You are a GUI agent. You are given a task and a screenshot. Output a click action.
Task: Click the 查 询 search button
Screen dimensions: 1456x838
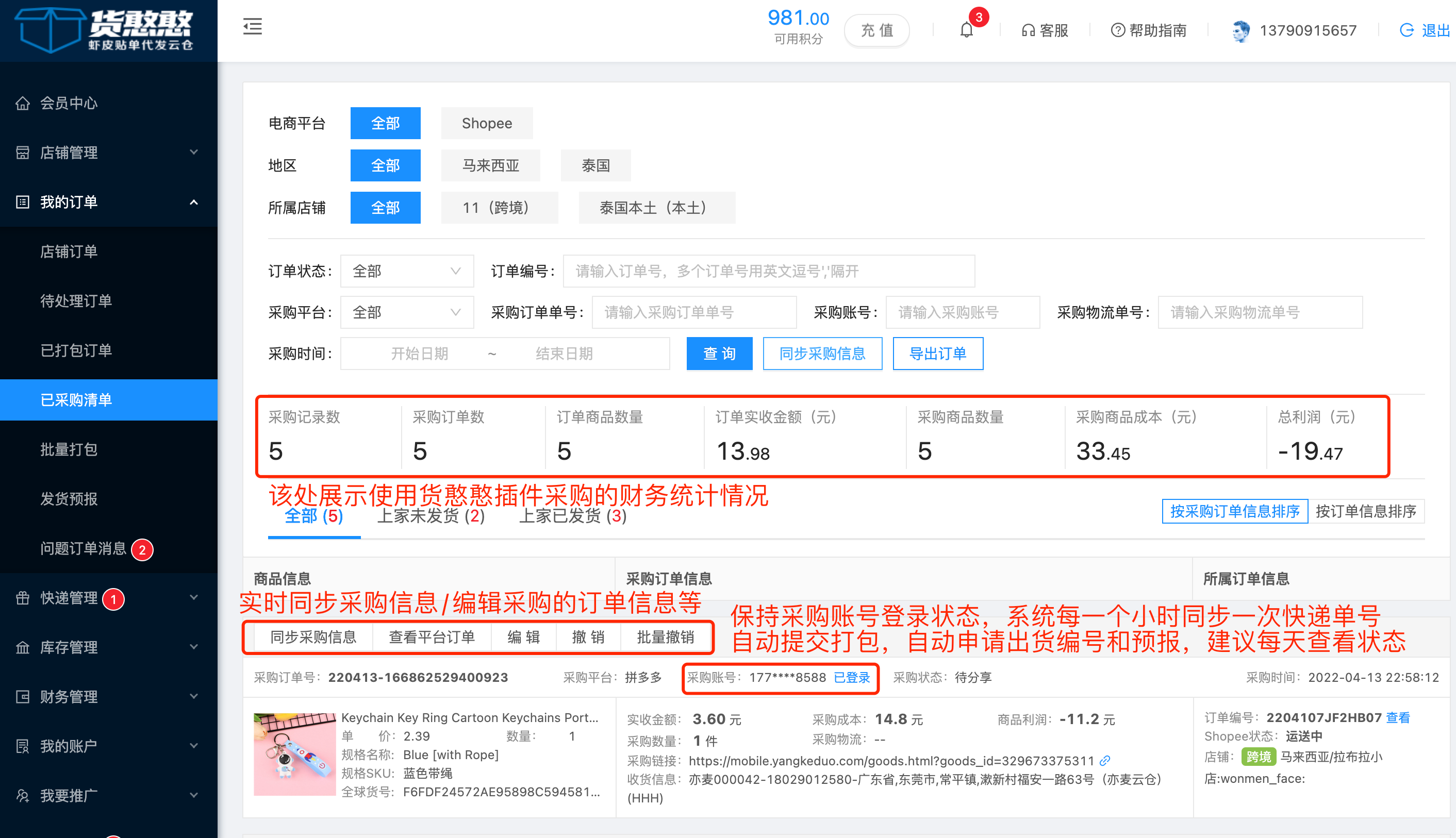coord(719,354)
